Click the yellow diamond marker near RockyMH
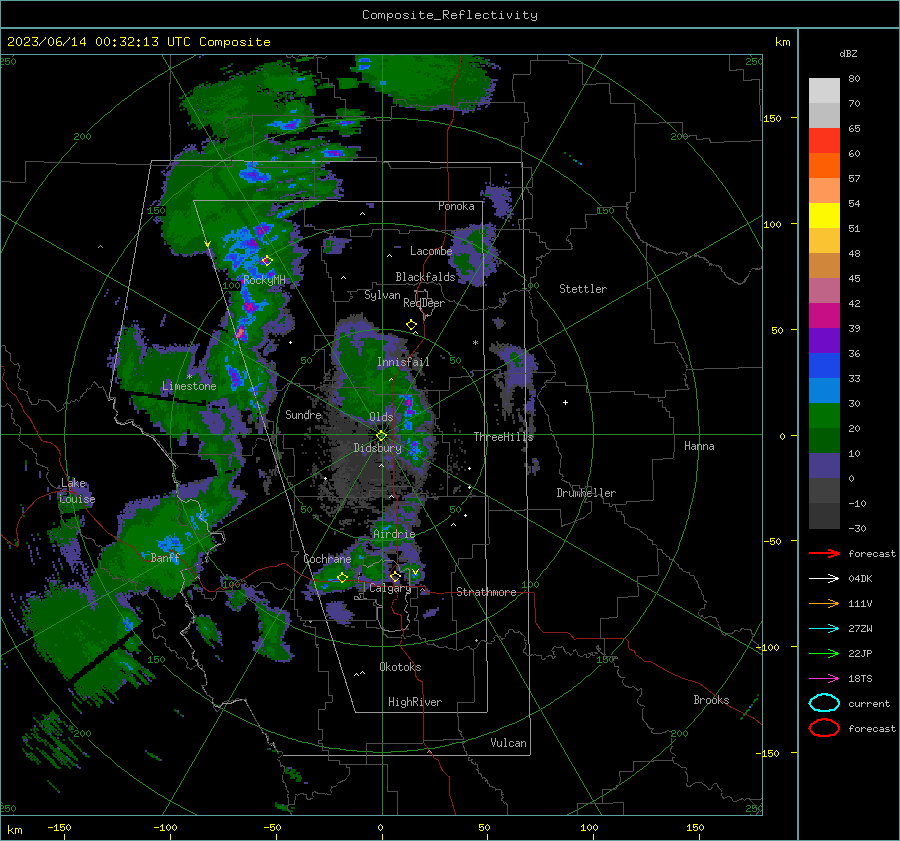Screen dimensions: 900x841 coord(266,261)
